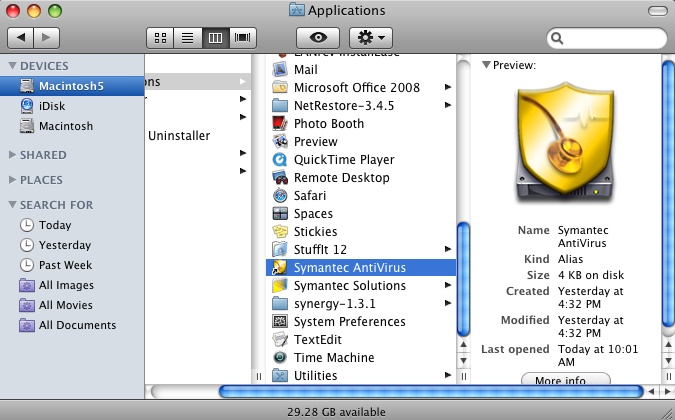This screenshot has height=420, width=675.
Task: Select the Safari compass icon
Action: 280,196
